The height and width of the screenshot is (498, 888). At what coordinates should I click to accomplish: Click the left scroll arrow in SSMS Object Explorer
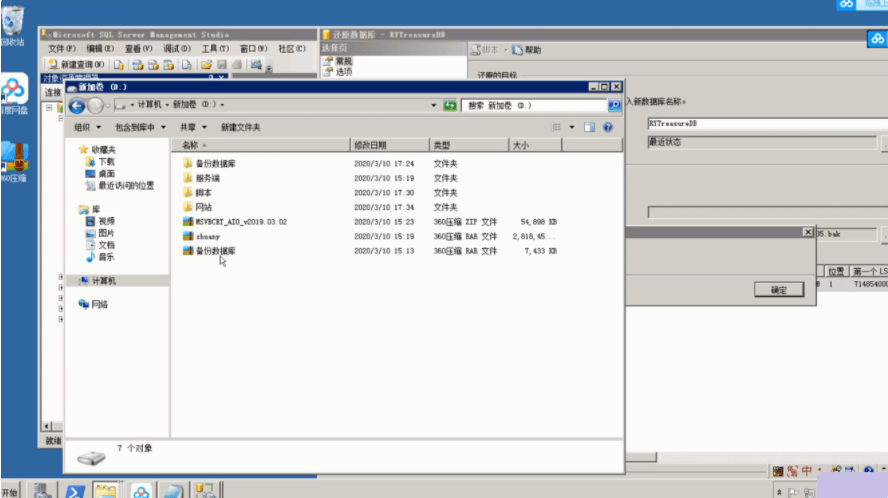[46, 426]
